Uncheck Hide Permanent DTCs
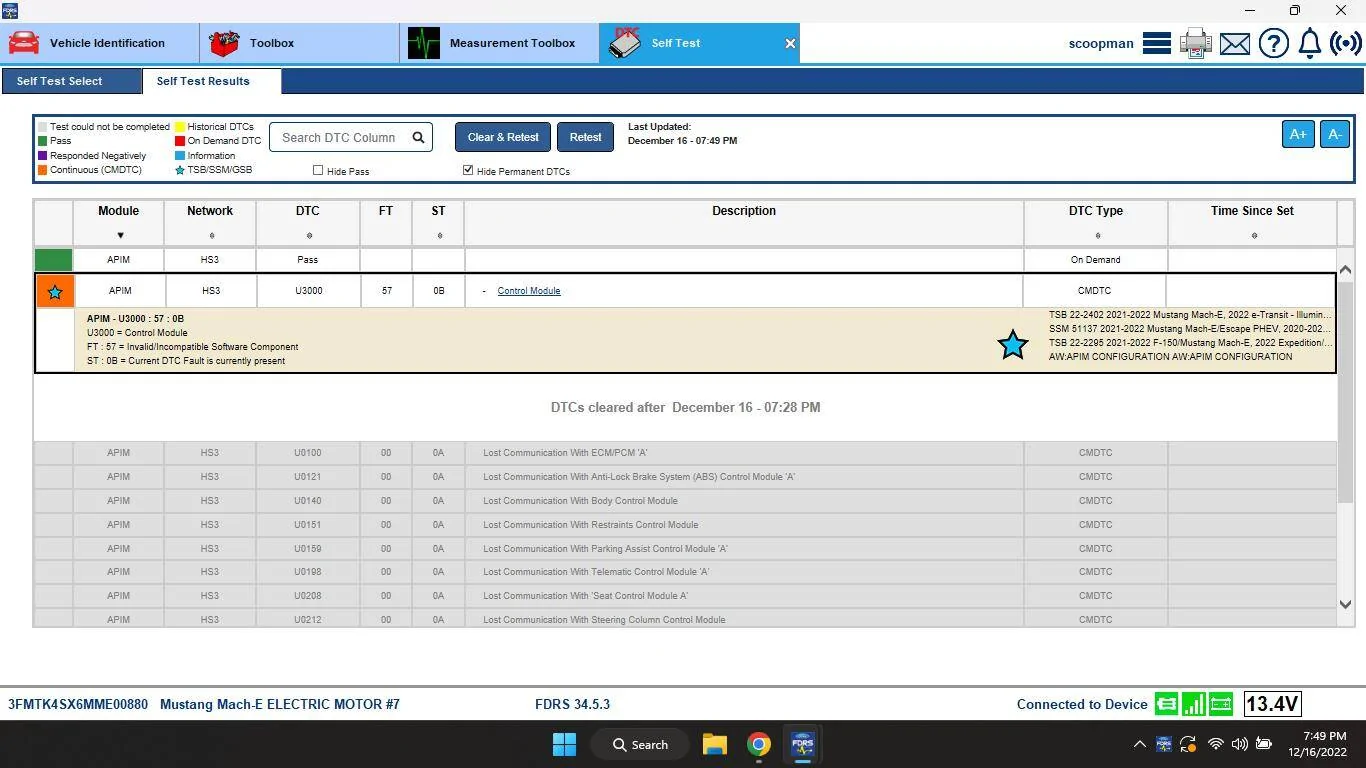The image size is (1366, 768). coord(468,170)
